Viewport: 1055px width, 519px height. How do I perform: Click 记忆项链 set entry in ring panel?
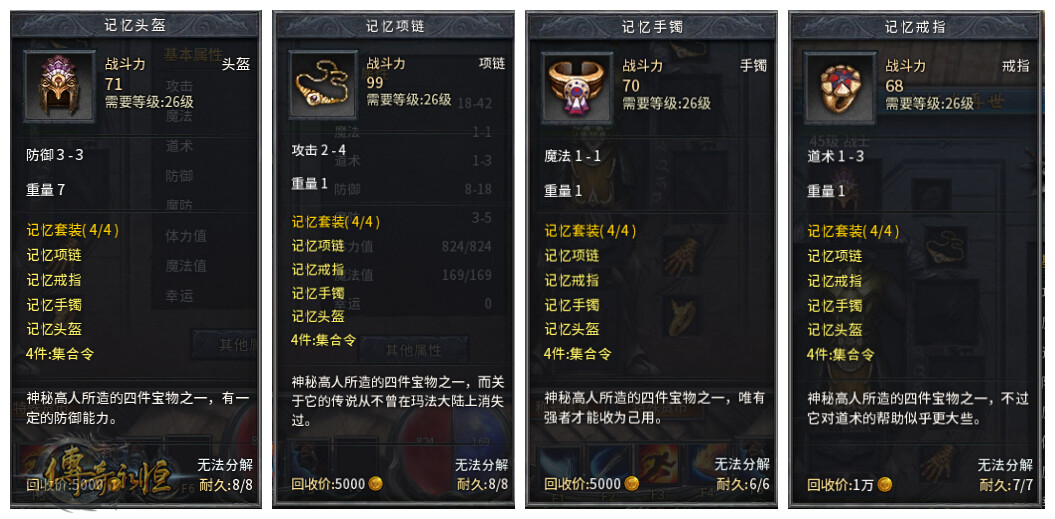tap(834, 256)
